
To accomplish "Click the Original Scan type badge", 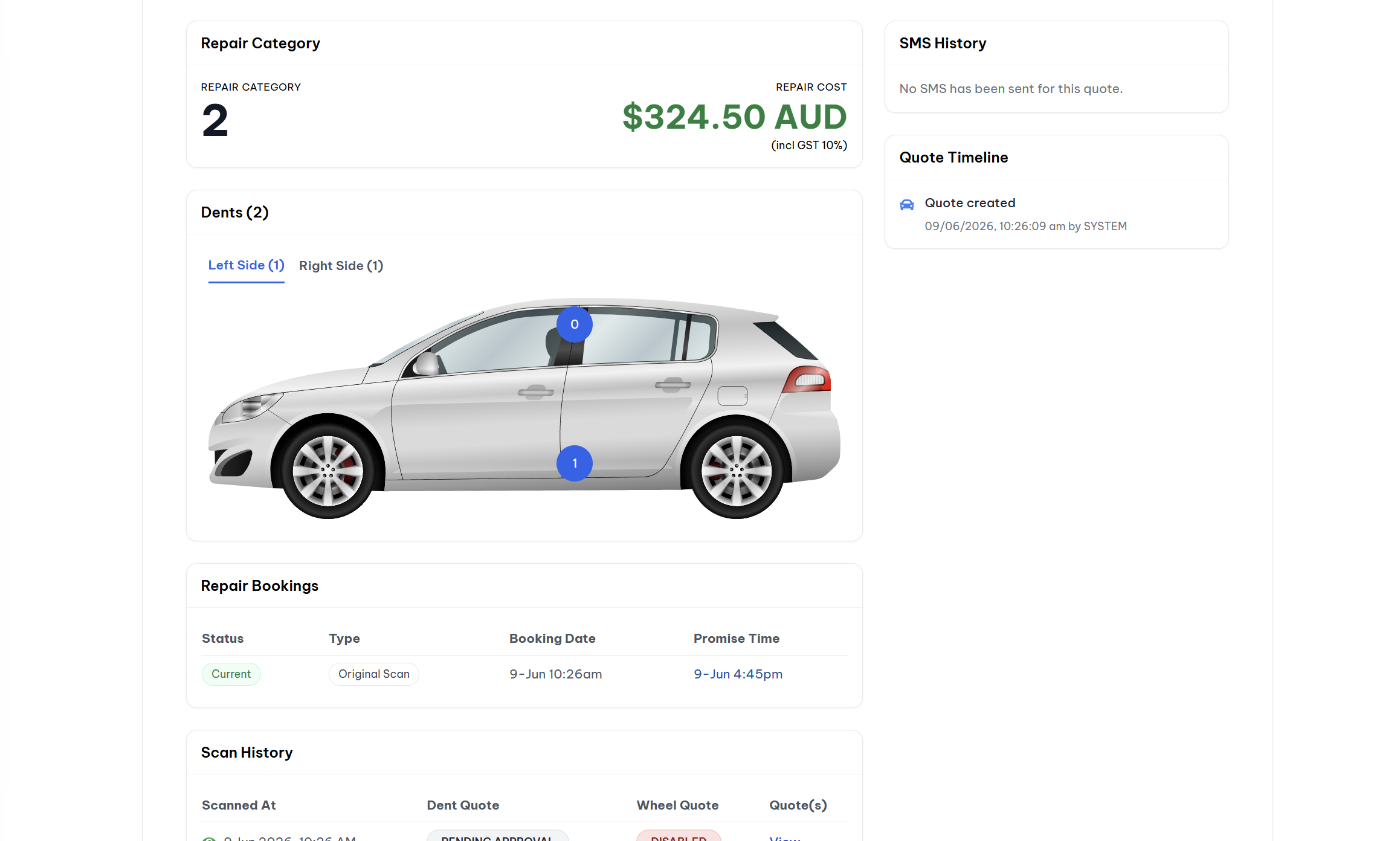I will tap(373, 674).
